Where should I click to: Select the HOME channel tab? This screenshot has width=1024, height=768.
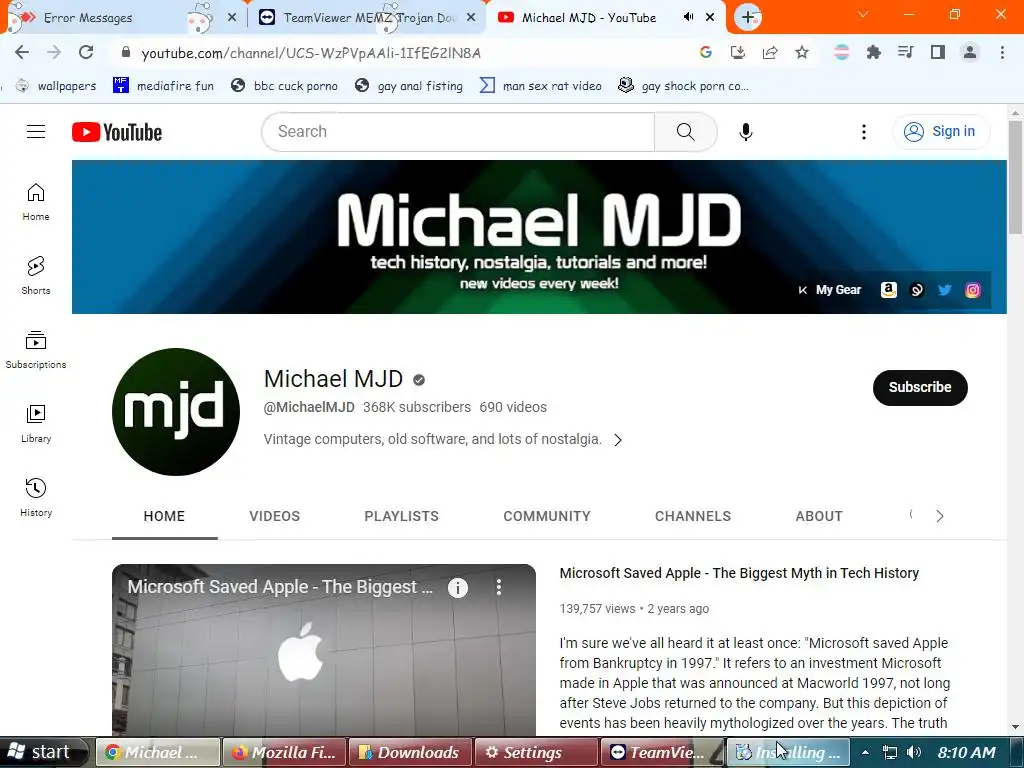pyautogui.click(x=165, y=517)
